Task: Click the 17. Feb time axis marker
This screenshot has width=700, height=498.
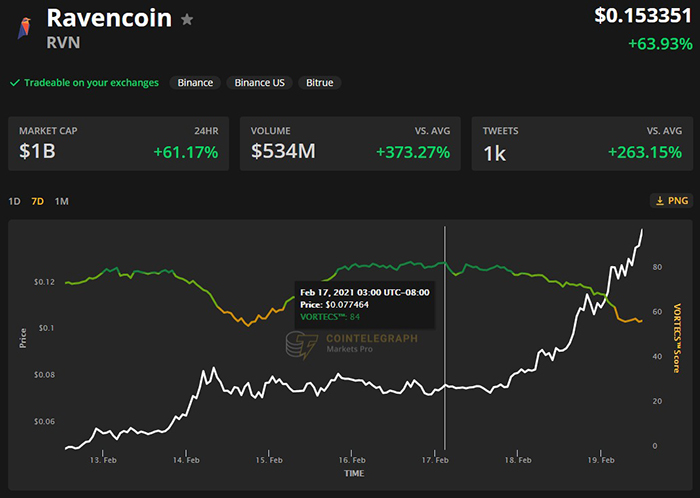Action: pyautogui.click(x=433, y=461)
